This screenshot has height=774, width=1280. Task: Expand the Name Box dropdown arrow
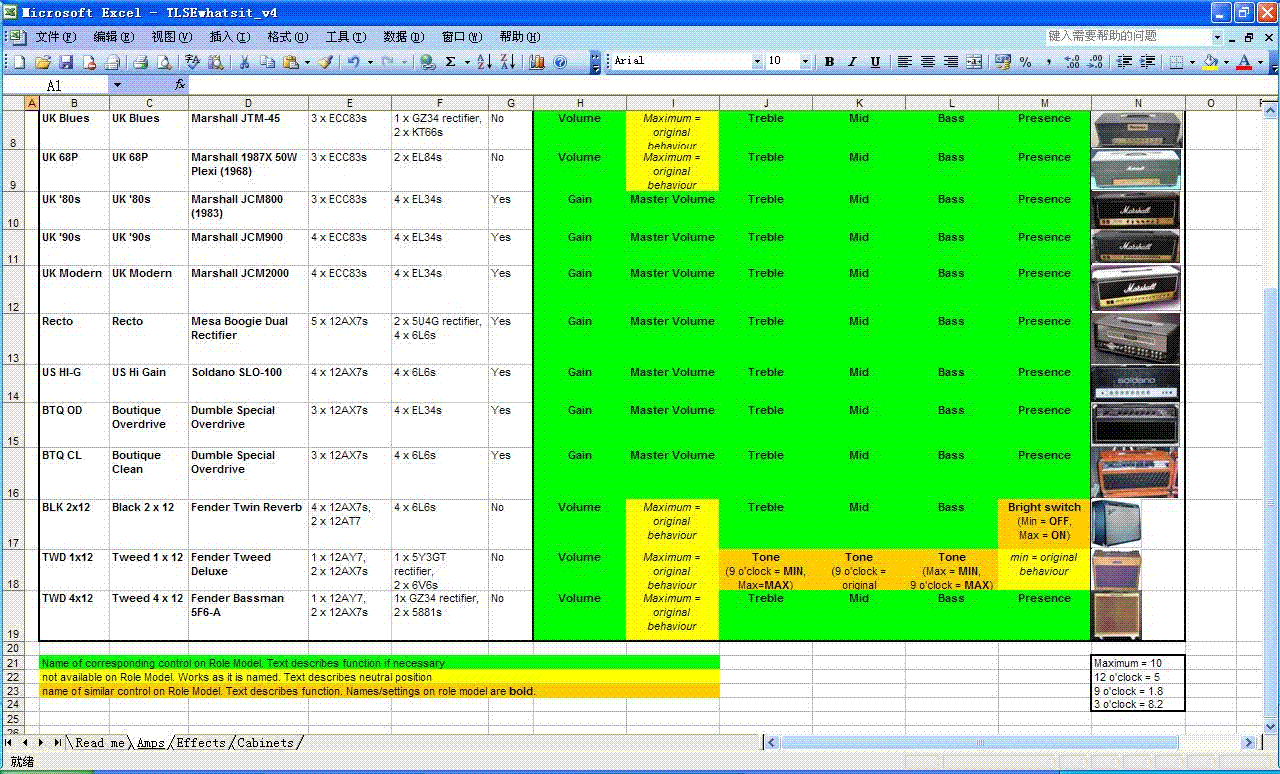coord(116,85)
